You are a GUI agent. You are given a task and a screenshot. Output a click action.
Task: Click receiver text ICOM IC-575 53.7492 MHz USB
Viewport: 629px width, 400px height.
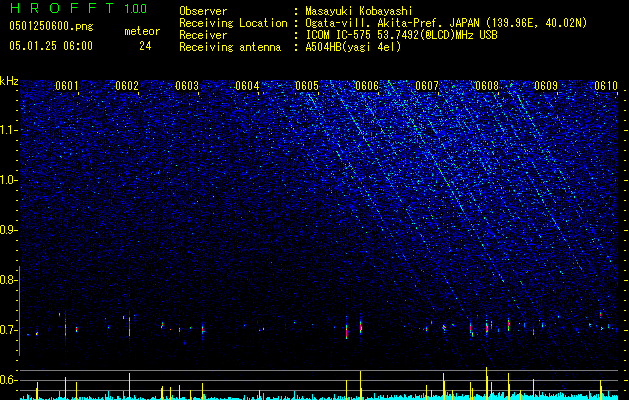coord(401,35)
